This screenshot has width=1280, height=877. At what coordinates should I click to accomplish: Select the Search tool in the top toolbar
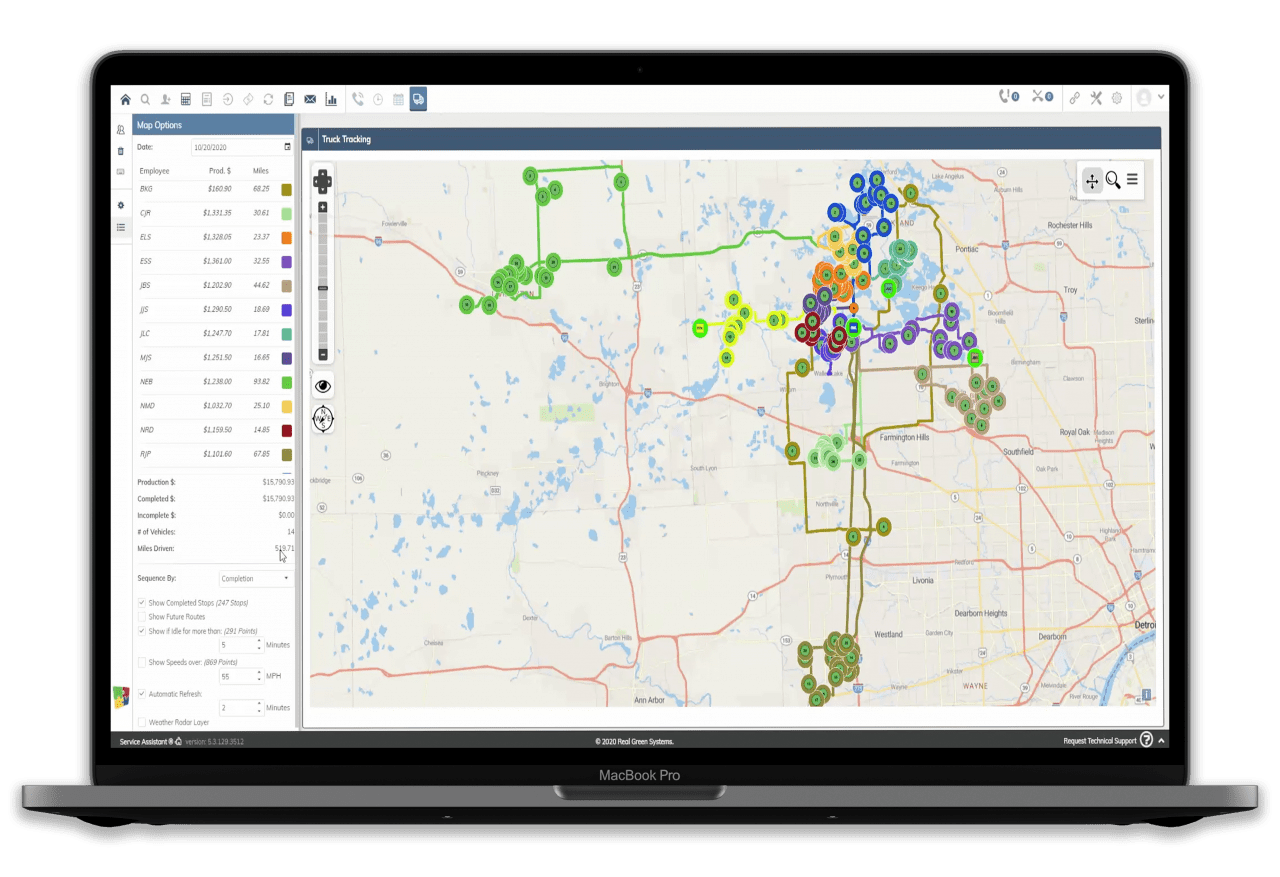click(144, 99)
